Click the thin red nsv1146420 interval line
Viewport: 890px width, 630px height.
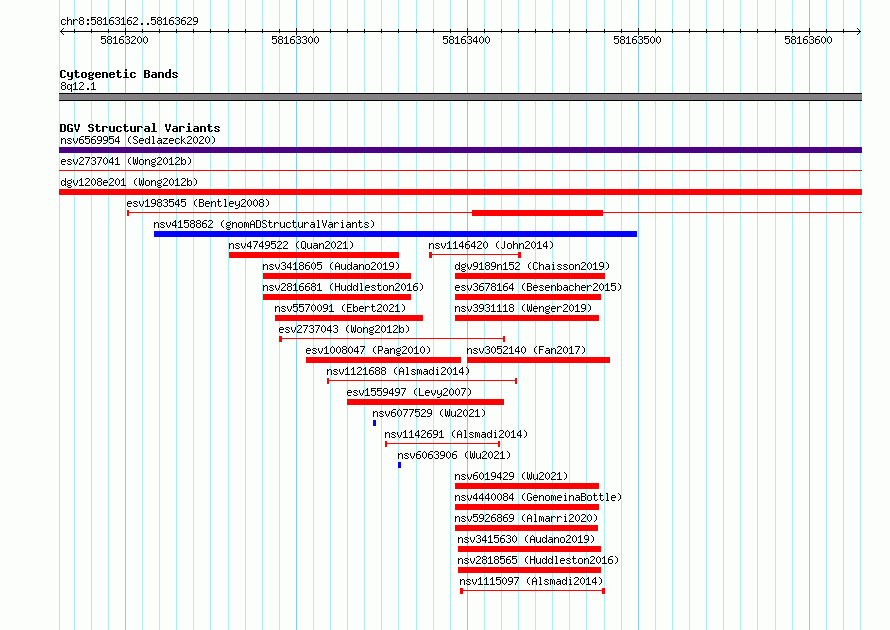click(x=475, y=255)
